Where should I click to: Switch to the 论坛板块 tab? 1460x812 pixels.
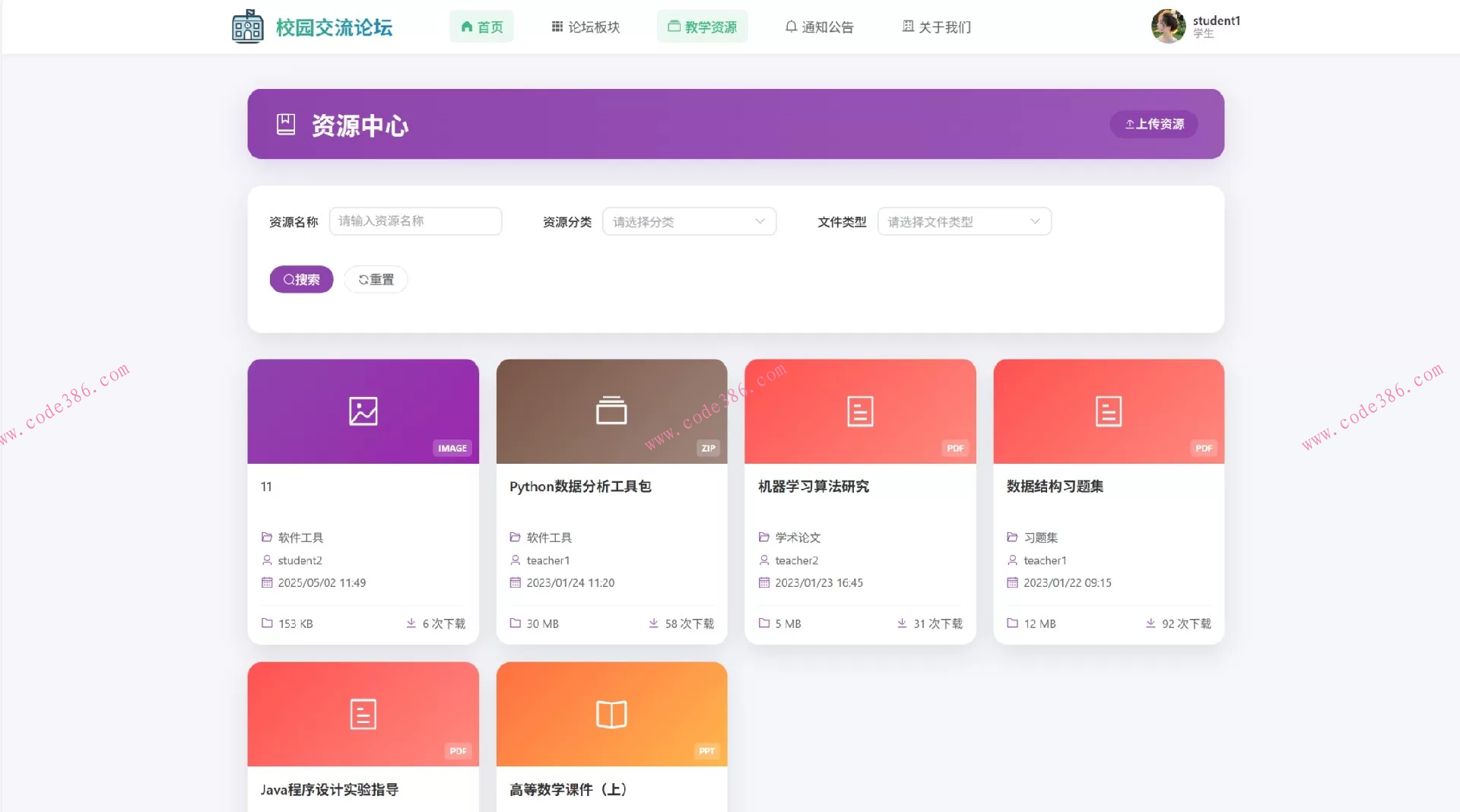[x=586, y=27]
